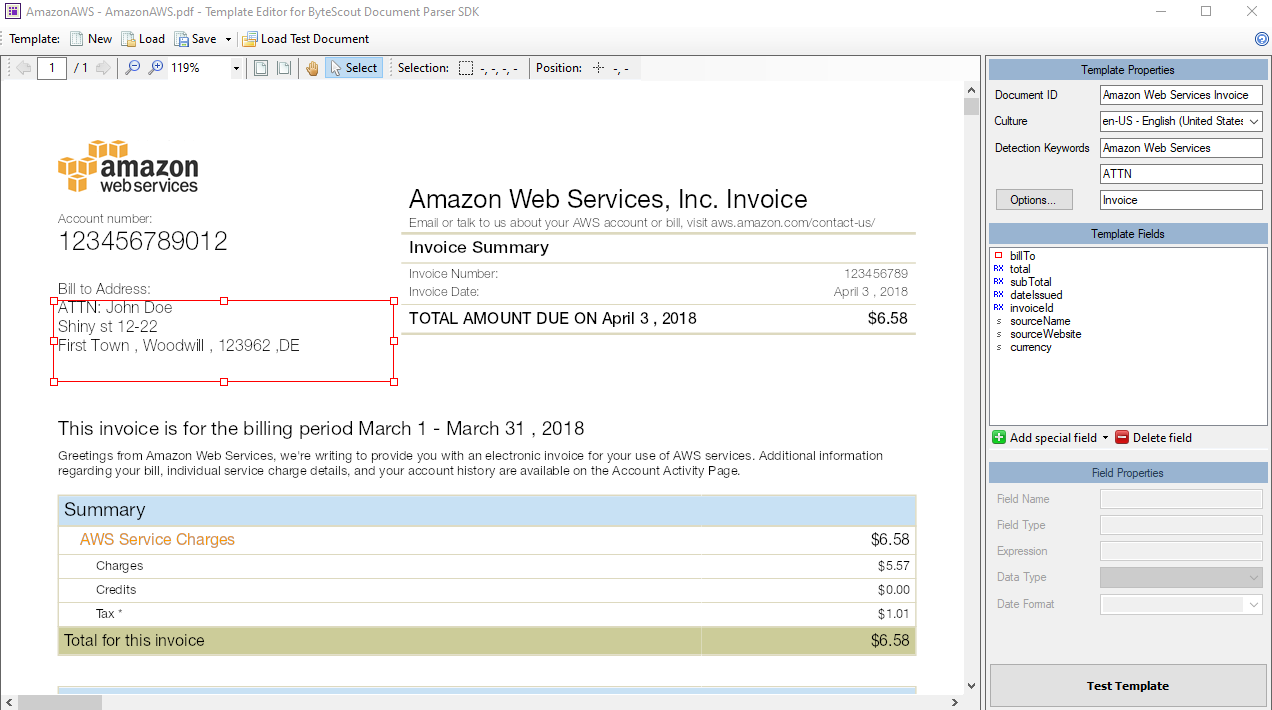This screenshot has height=710, width=1272.
Task: Create a New template
Action: click(91, 39)
